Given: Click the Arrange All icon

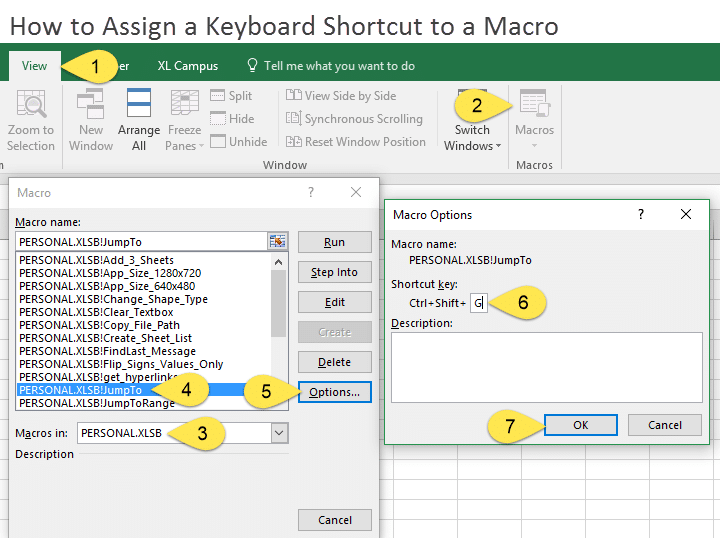Looking at the screenshot, I should click(x=139, y=104).
